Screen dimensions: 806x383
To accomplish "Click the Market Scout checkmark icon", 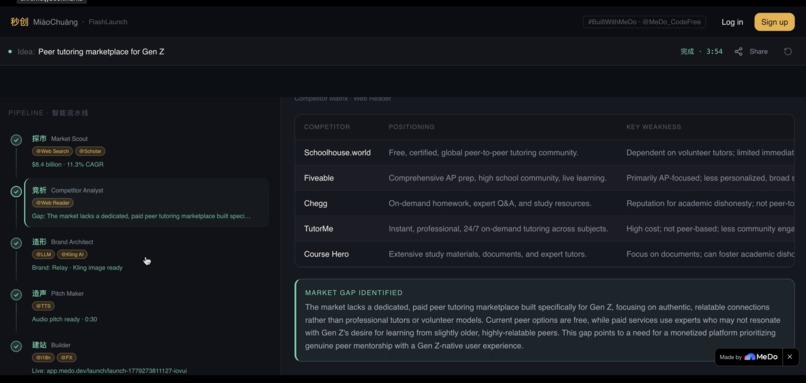I will click(16, 140).
